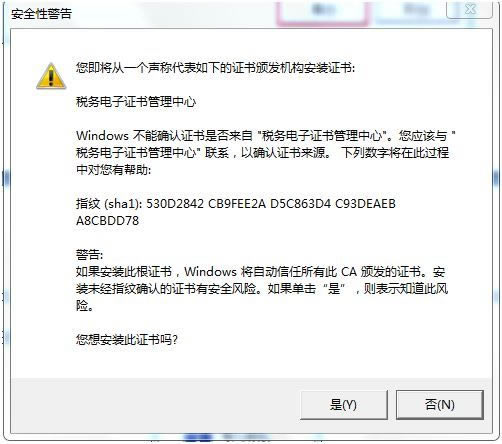
Task: Click the 安全性警告 title bar text
Action: tap(41, 14)
